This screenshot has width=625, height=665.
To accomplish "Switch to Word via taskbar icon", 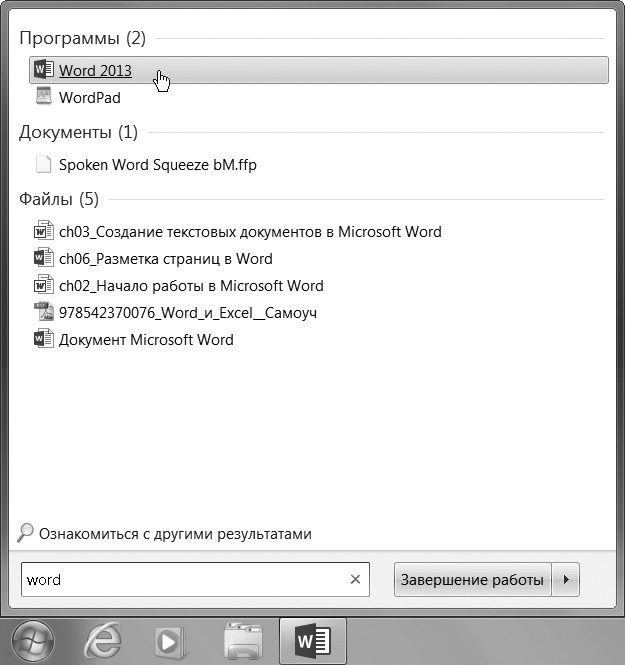I will coord(313,640).
